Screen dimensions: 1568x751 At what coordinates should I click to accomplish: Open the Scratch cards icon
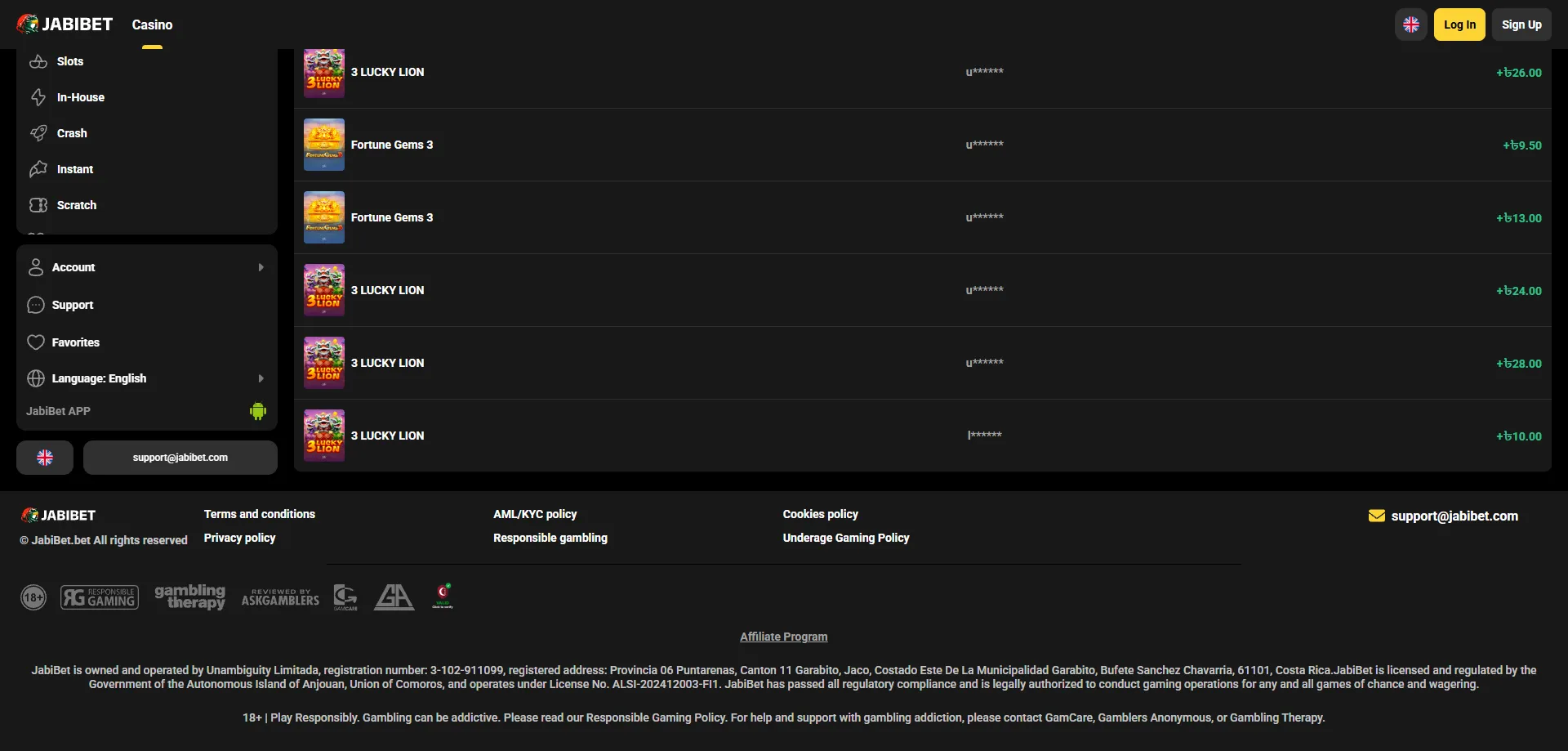coord(38,205)
